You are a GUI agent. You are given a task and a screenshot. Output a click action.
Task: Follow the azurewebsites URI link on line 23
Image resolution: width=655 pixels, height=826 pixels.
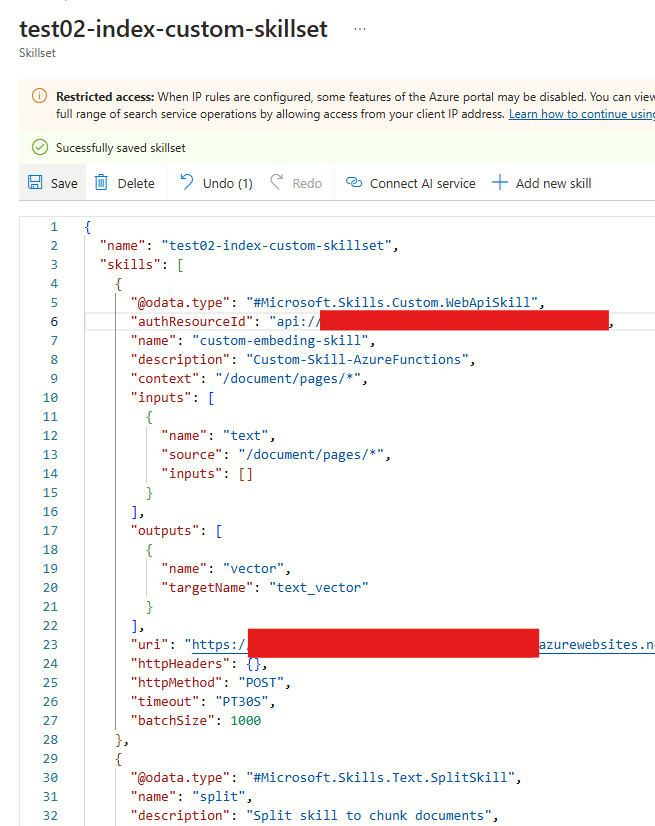595,643
